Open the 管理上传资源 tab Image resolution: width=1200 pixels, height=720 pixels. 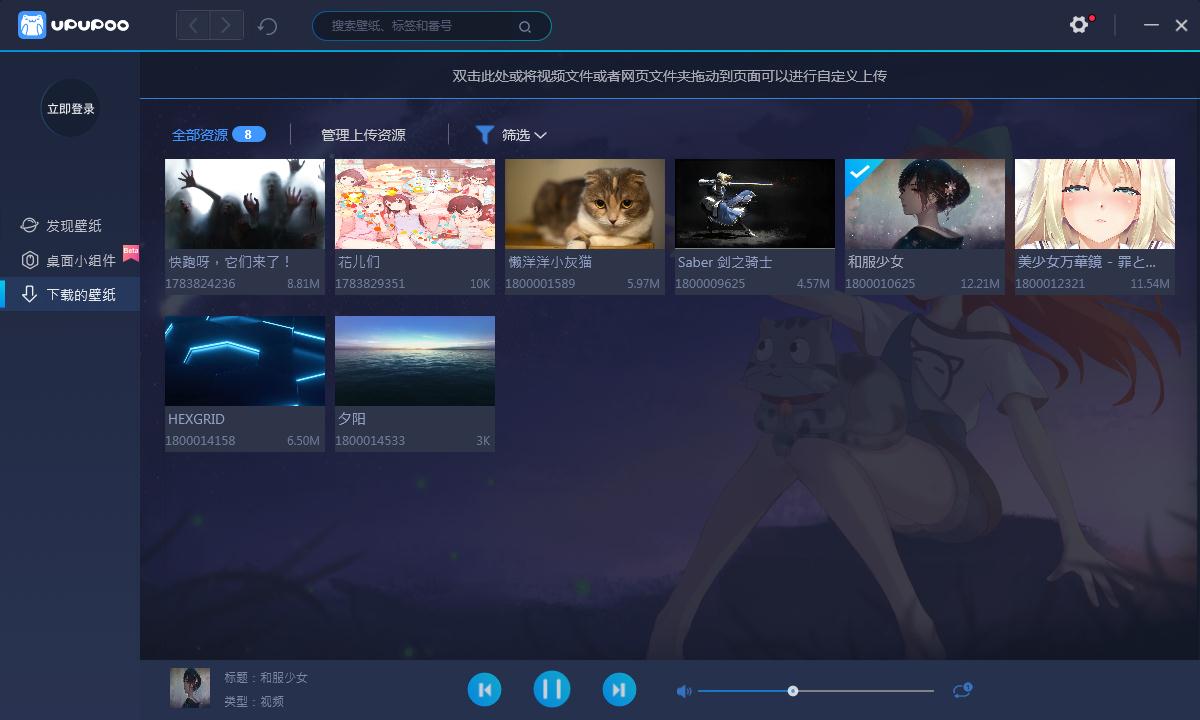[362, 133]
